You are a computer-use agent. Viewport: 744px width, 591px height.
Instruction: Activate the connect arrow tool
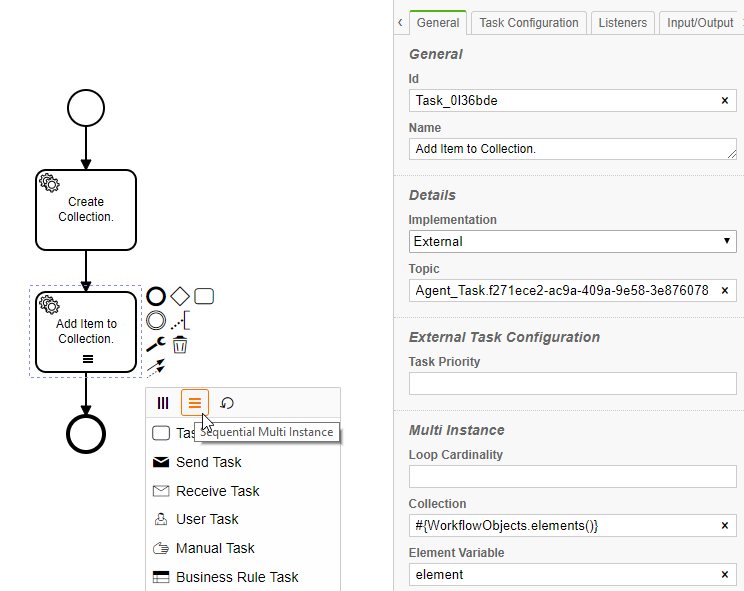(x=156, y=369)
